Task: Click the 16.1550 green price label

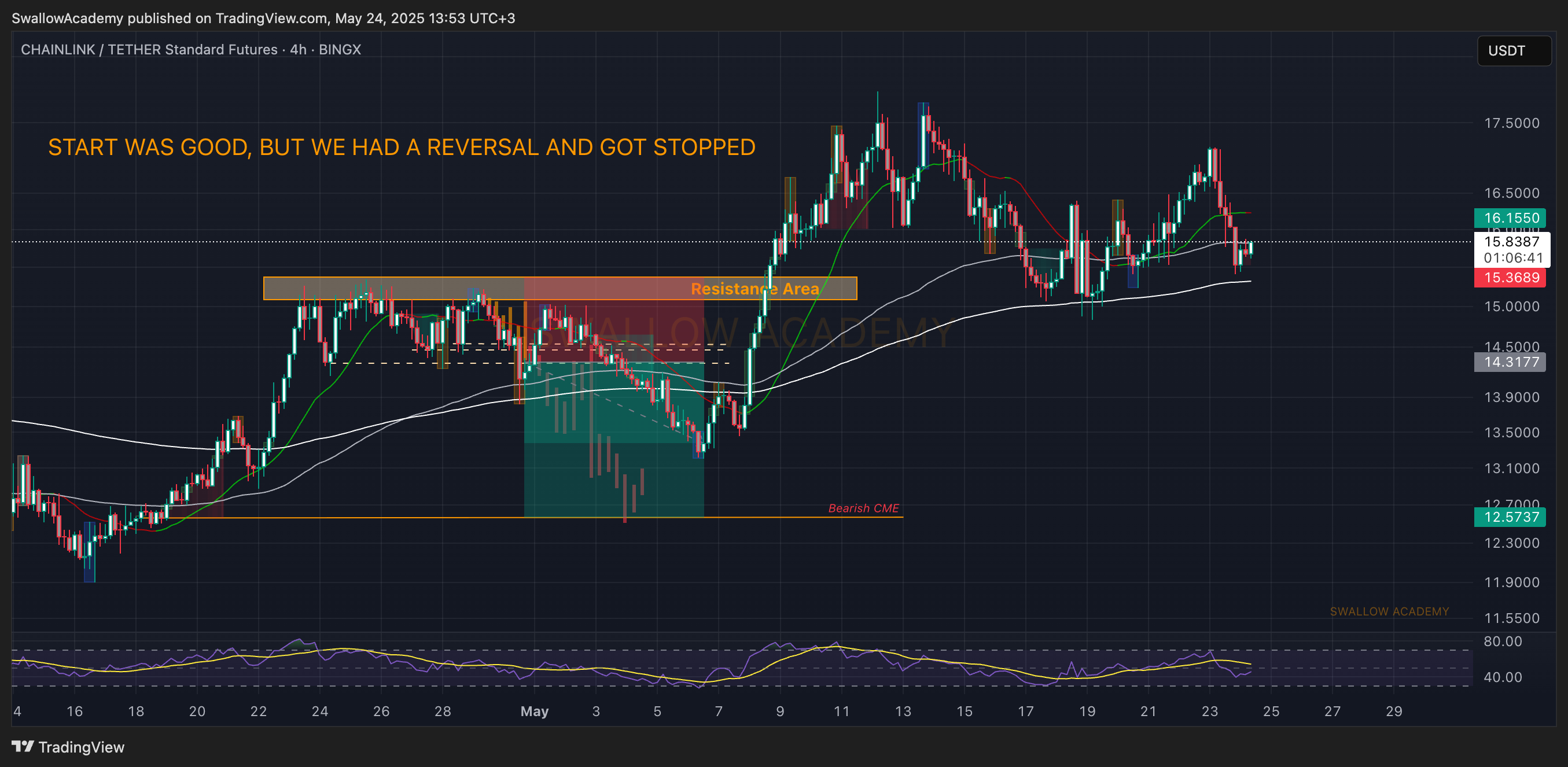Action: coord(1511,217)
